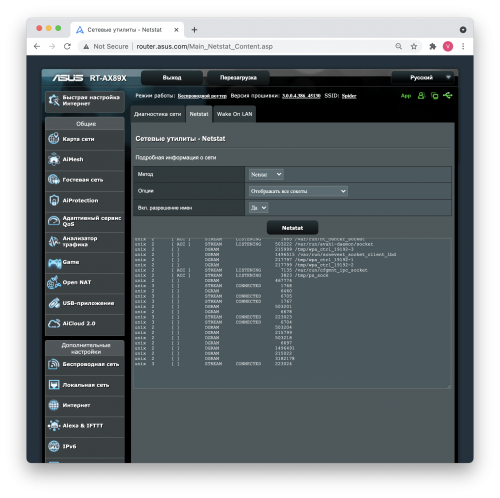
Task: Click the Перезагрузка reboot button
Action: 238,78
